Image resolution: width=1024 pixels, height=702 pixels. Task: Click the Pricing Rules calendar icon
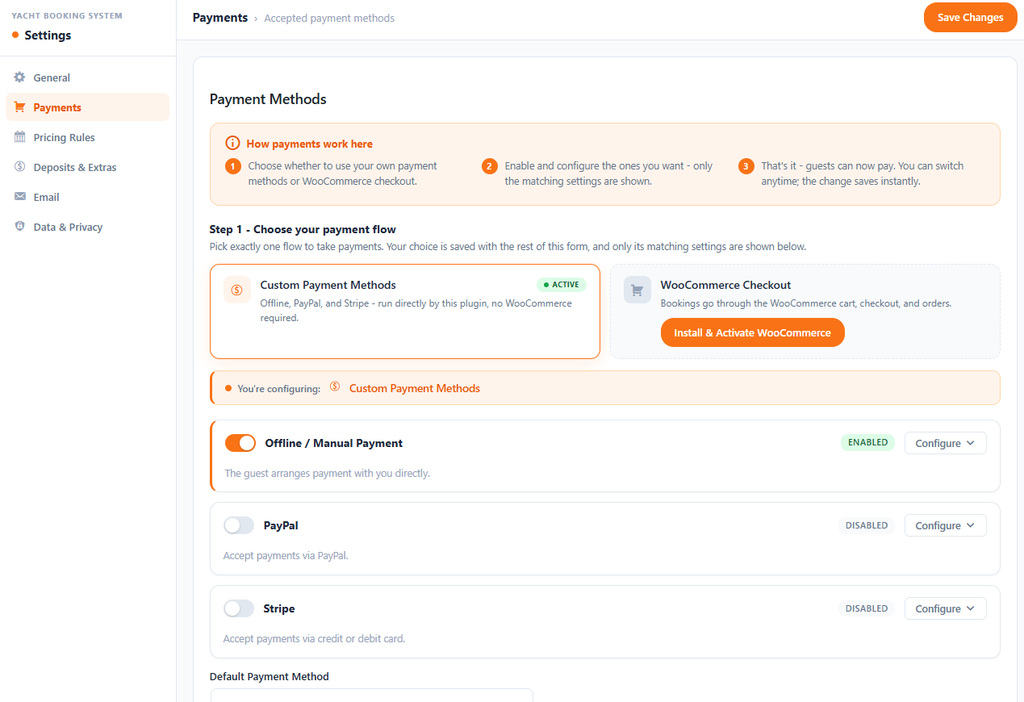(20, 137)
